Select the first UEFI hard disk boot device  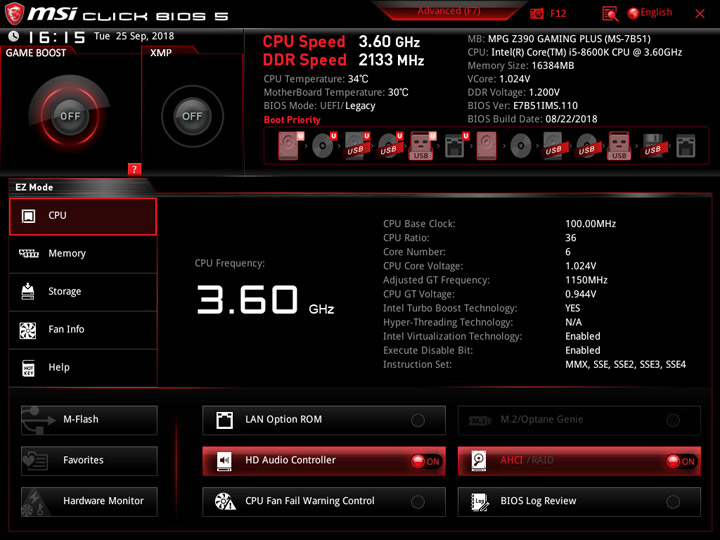pos(290,146)
